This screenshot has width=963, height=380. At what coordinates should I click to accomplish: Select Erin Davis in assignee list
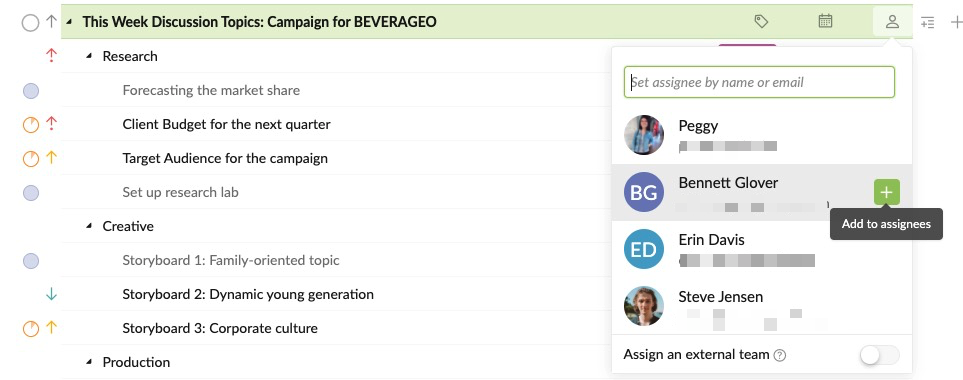point(762,249)
